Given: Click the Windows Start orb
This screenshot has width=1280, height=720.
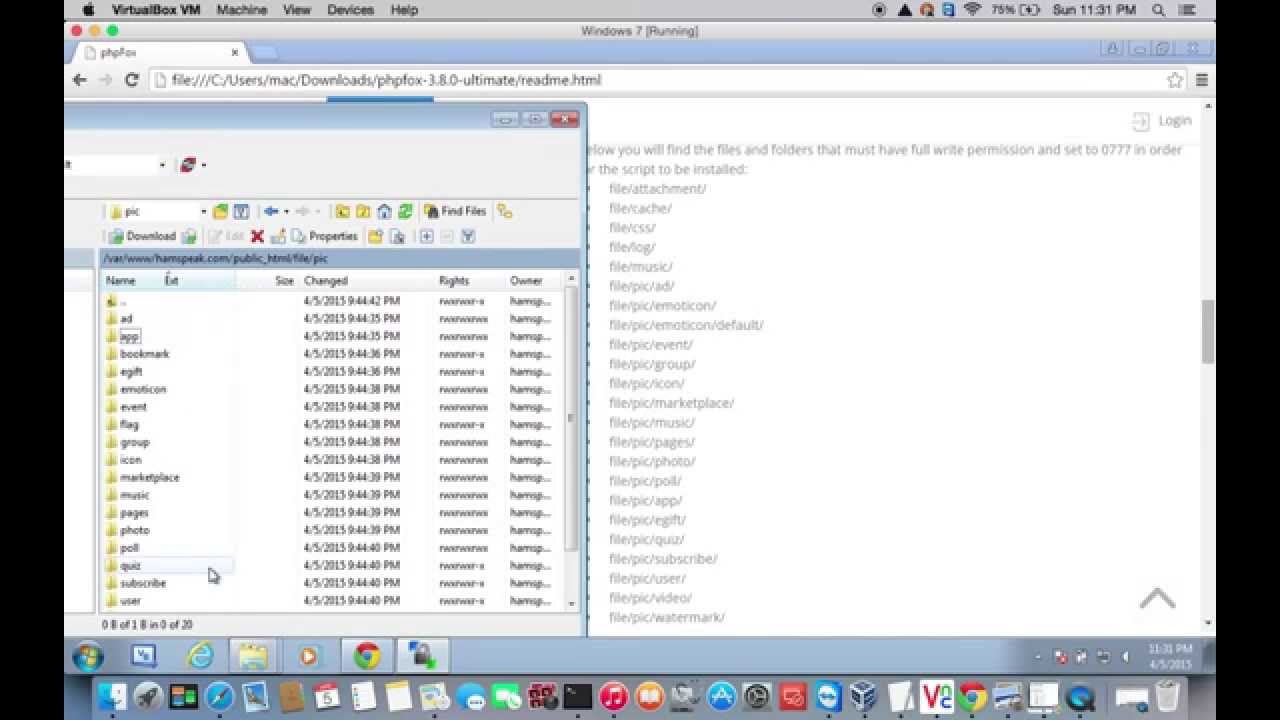Looking at the screenshot, I should click(x=88, y=656).
